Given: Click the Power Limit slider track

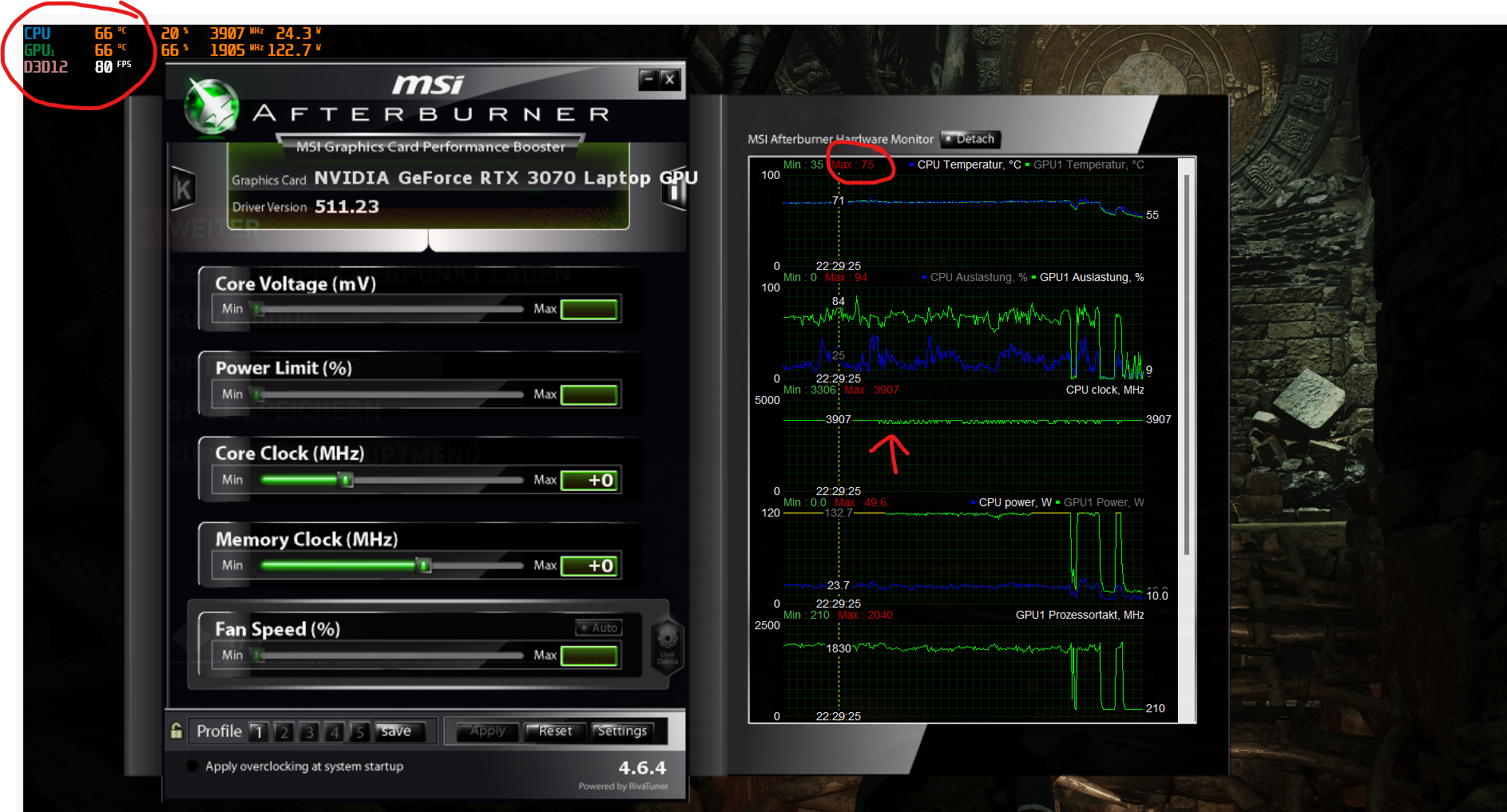Looking at the screenshot, I should (x=388, y=394).
